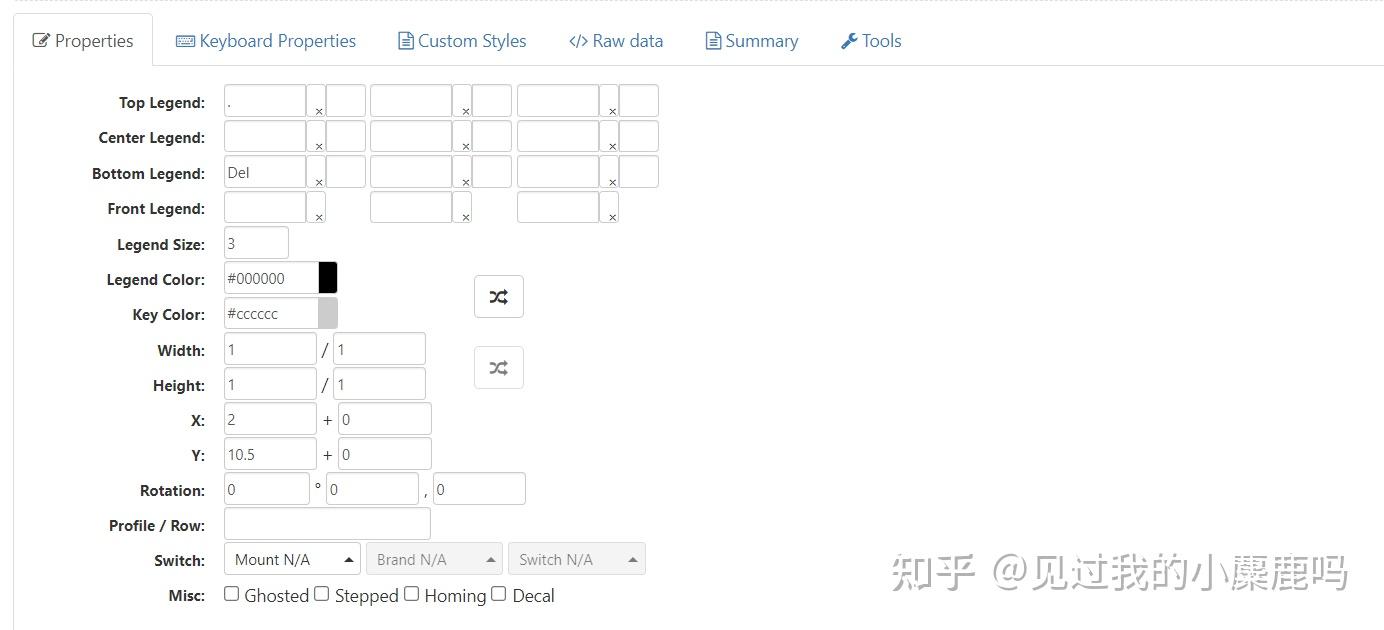Screen dimensions: 1384x630
Task: Check the Homing option
Action: (412, 594)
